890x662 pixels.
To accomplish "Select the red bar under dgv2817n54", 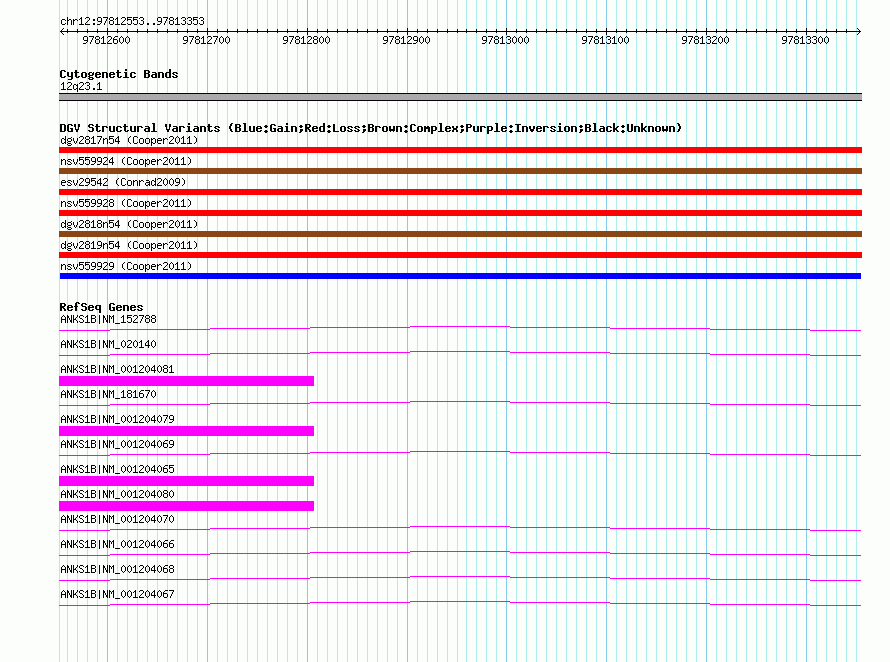I will pos(460,150).
